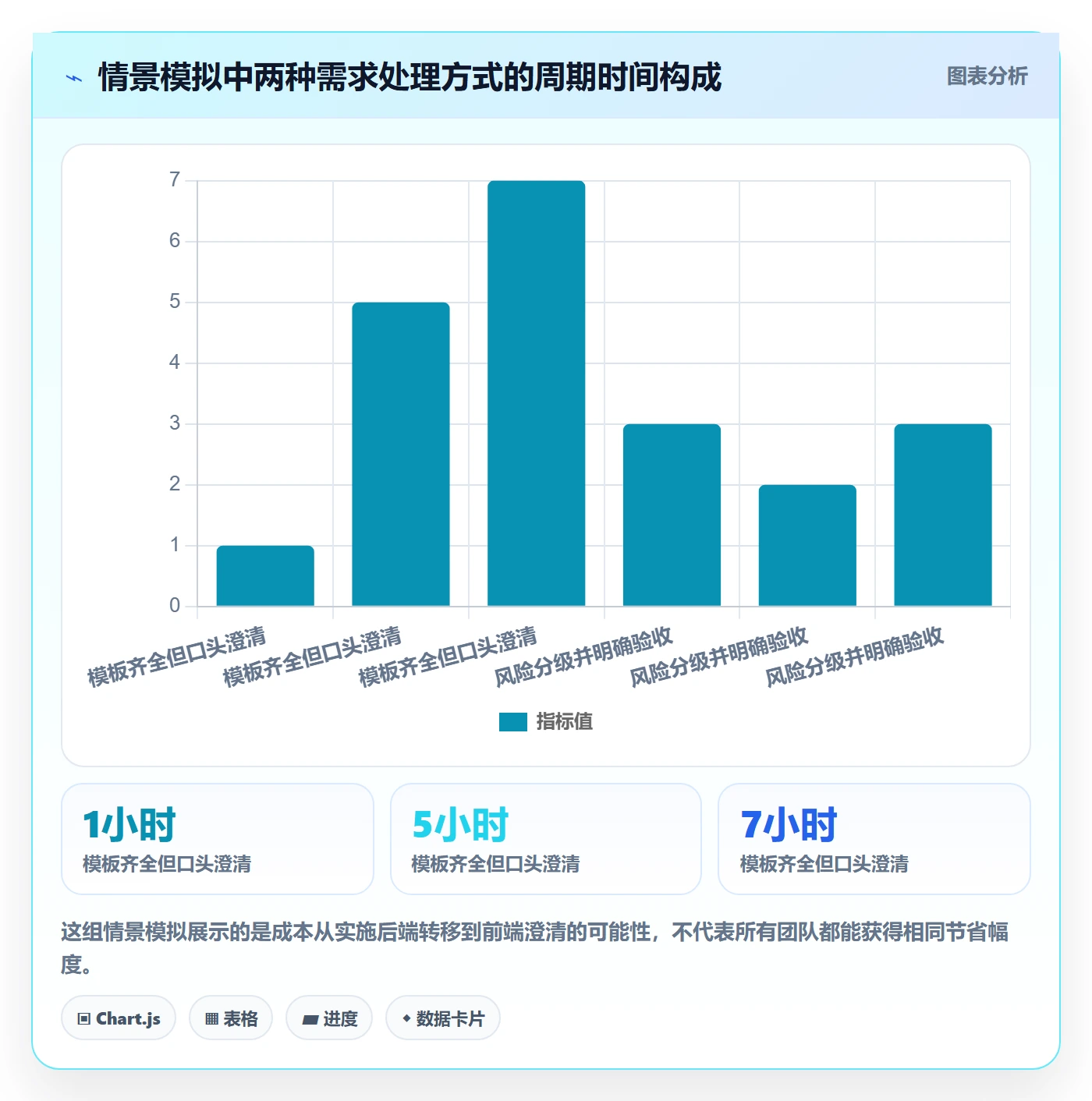Select the 进度 tag chip
Viewport: 1092px width, 1101px height.
329,1018
